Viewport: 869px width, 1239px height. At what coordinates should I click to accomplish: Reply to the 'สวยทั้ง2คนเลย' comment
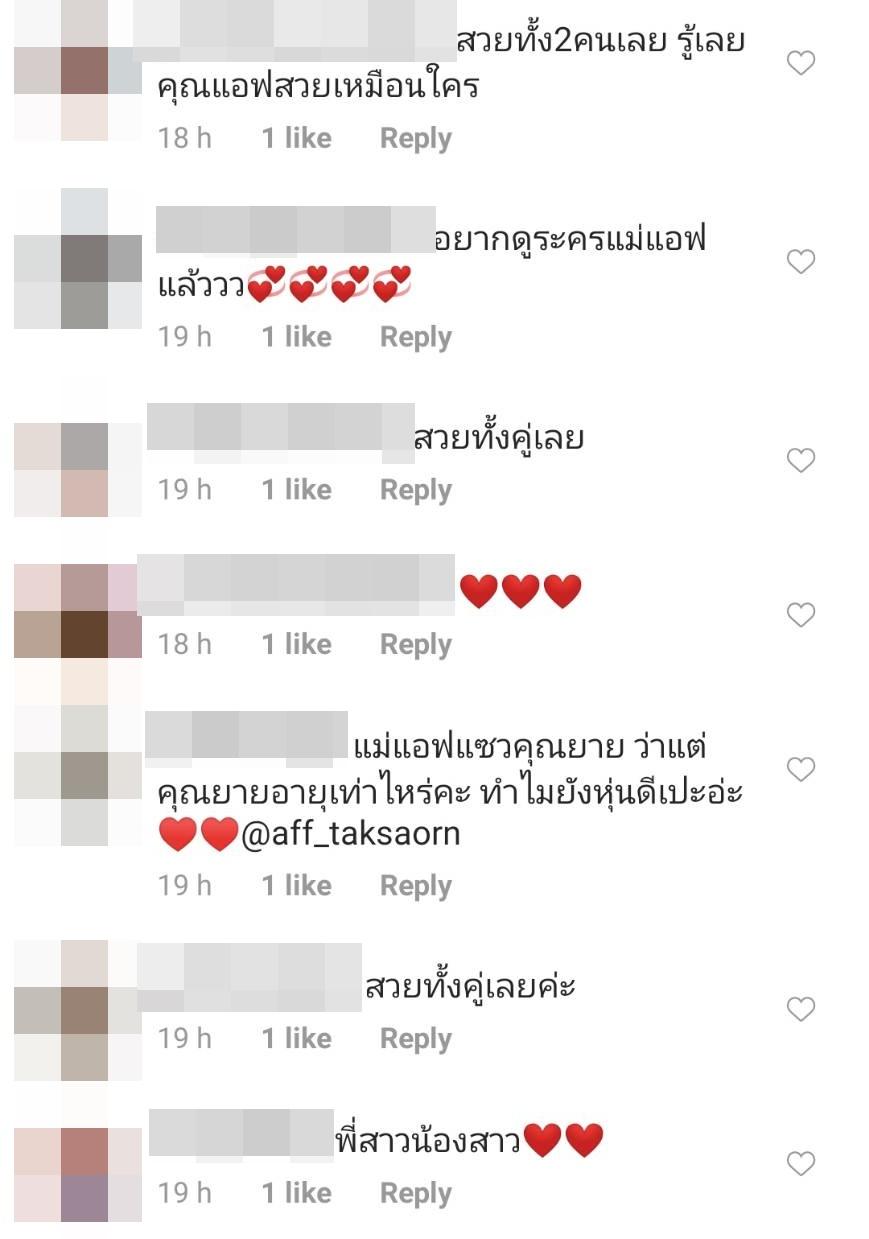tap(416, 139)
